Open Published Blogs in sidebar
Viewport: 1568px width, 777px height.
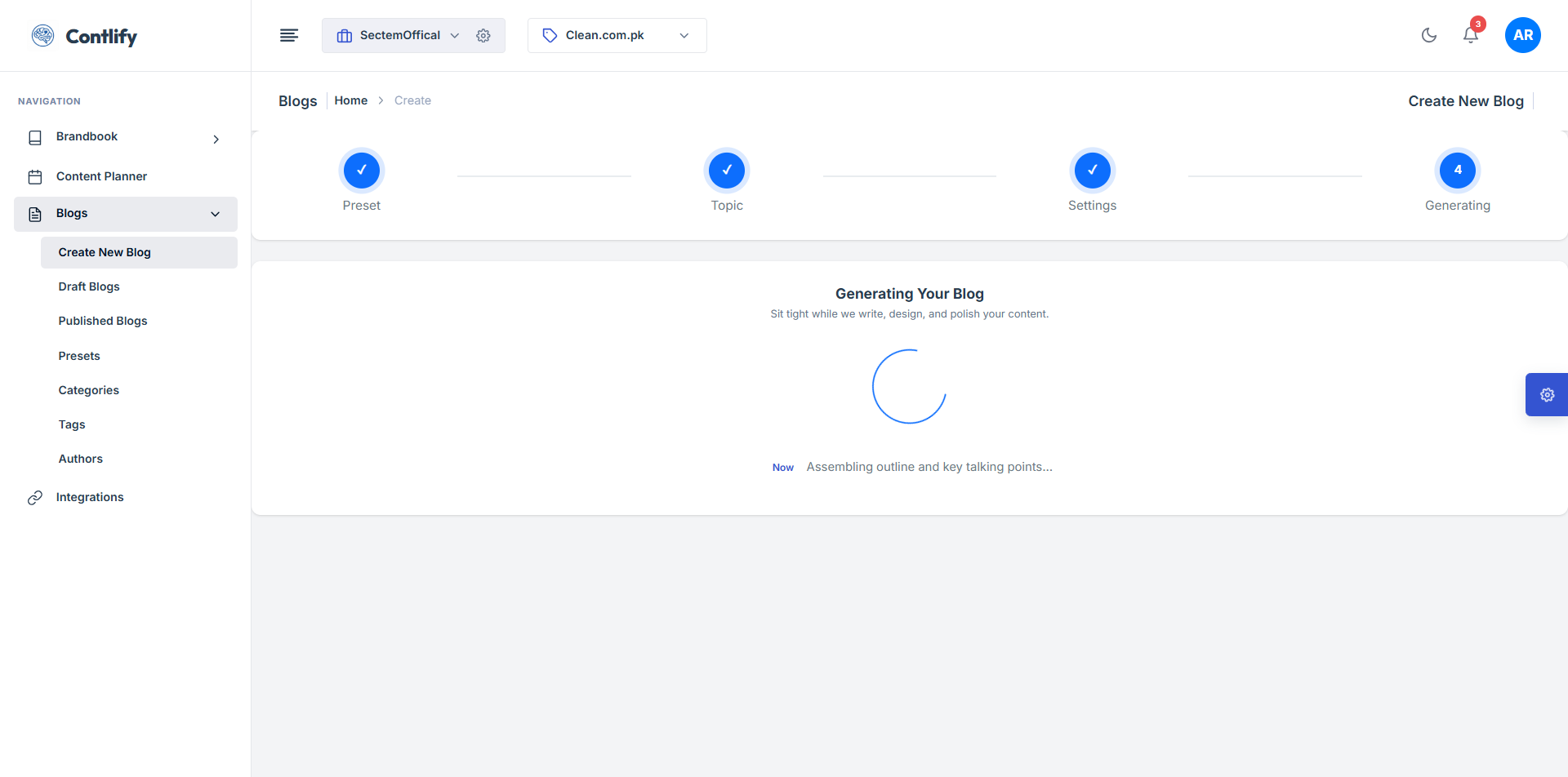pos(103,321)
